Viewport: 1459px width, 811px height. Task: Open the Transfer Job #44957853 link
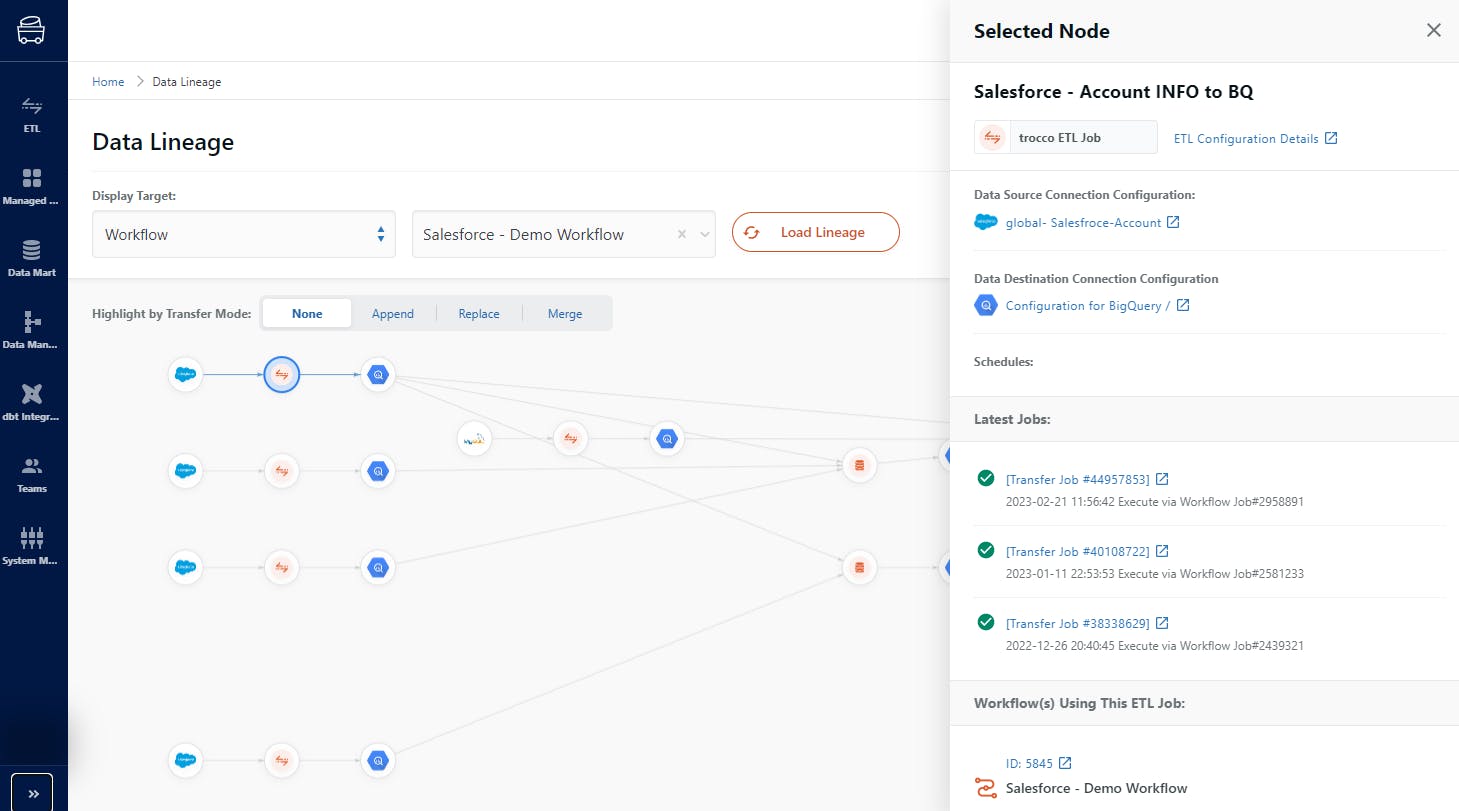pyautogui.click(x=1078, y=479)
